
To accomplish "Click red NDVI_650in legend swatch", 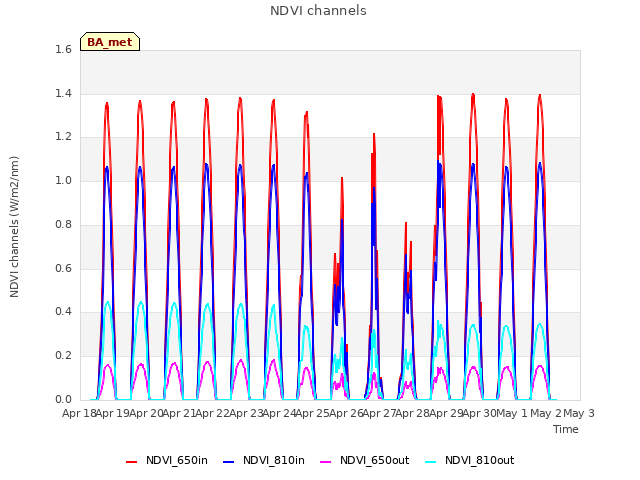I will tap(131, 461).
